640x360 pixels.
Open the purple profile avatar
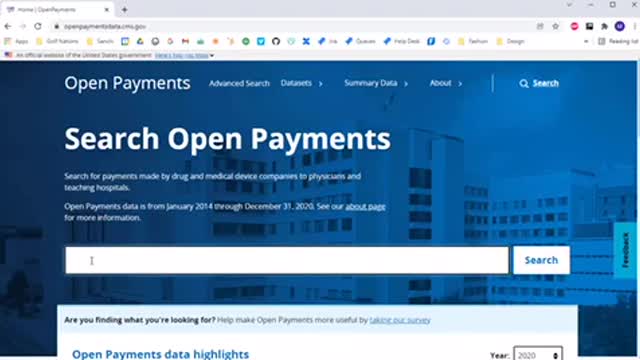pyautogui.click(x=620, y=26)
